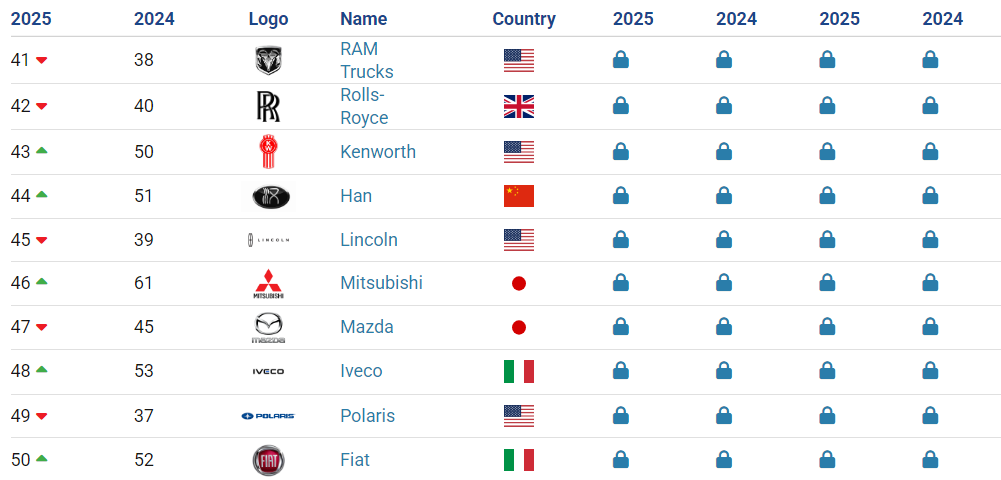Open the Polaris brand link
Screen dimensions: 1001x480
click(368, 416)
